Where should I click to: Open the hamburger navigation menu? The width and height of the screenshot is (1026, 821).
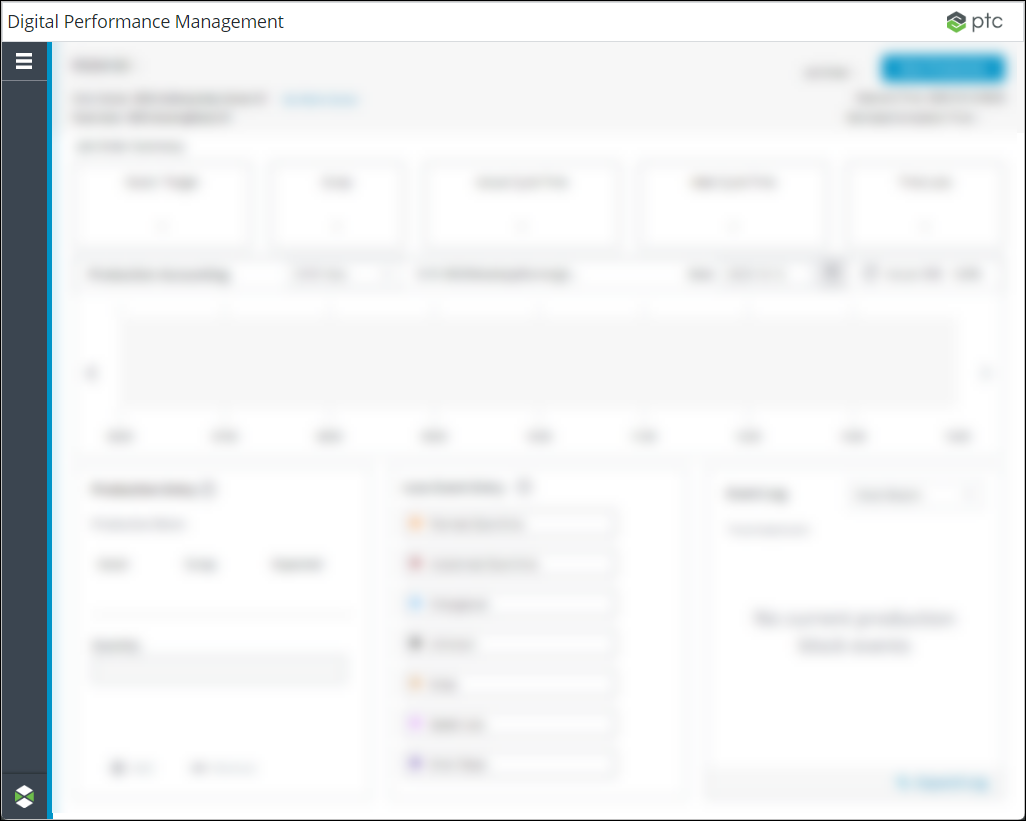pyautogui.click(x=24, y=61)
